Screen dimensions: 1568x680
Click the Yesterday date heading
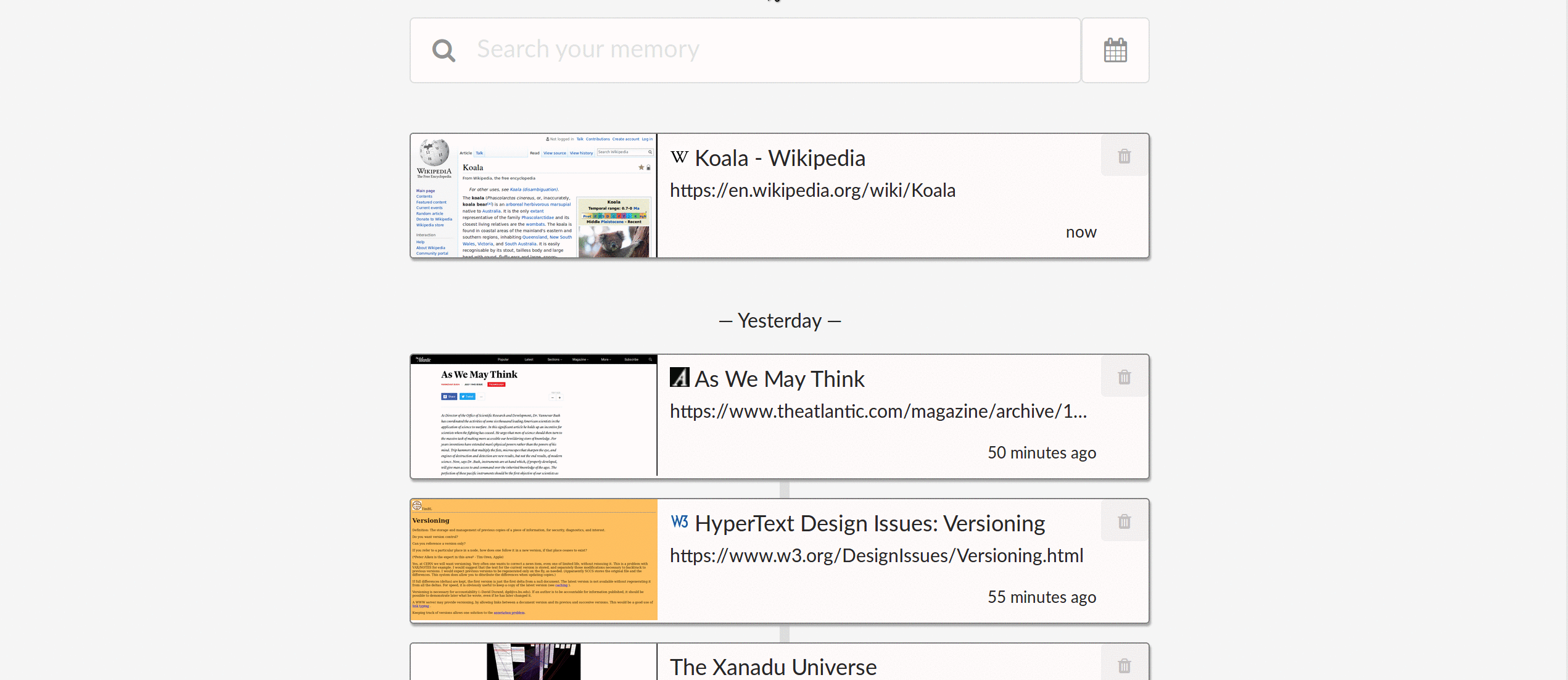coord(780,321)
